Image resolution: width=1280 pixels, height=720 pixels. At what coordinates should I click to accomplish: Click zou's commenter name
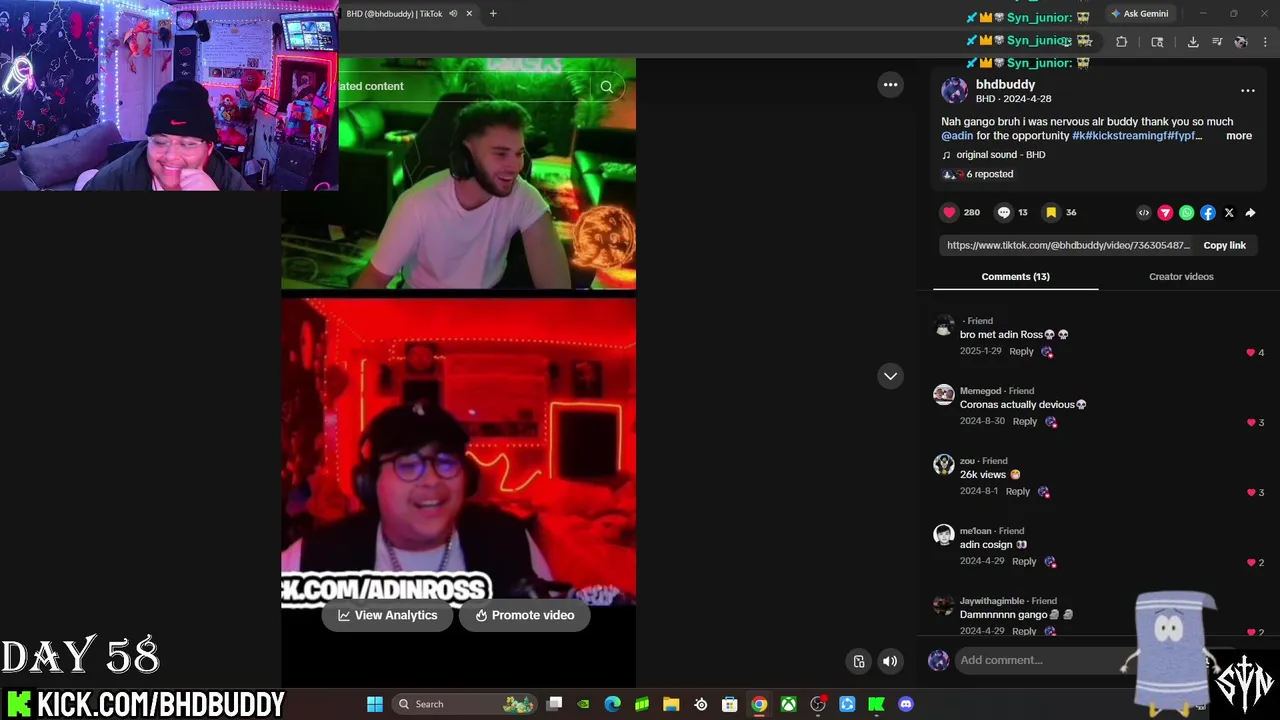[x=967, y=461]
